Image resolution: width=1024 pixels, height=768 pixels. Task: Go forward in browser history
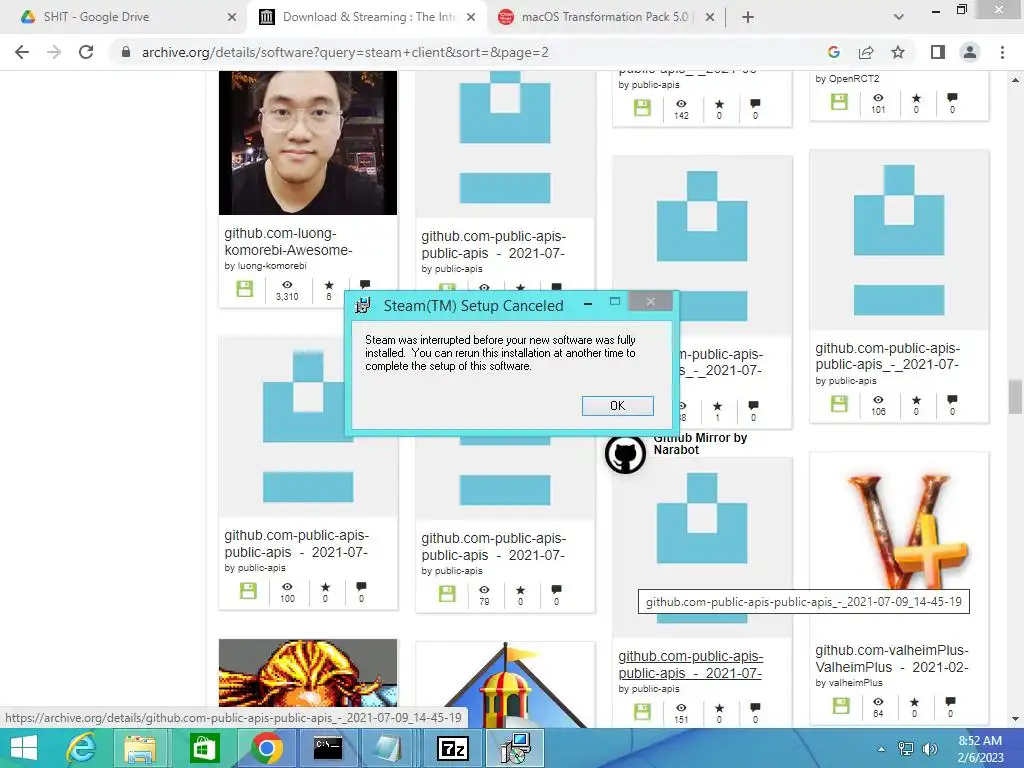click(54, 52)
